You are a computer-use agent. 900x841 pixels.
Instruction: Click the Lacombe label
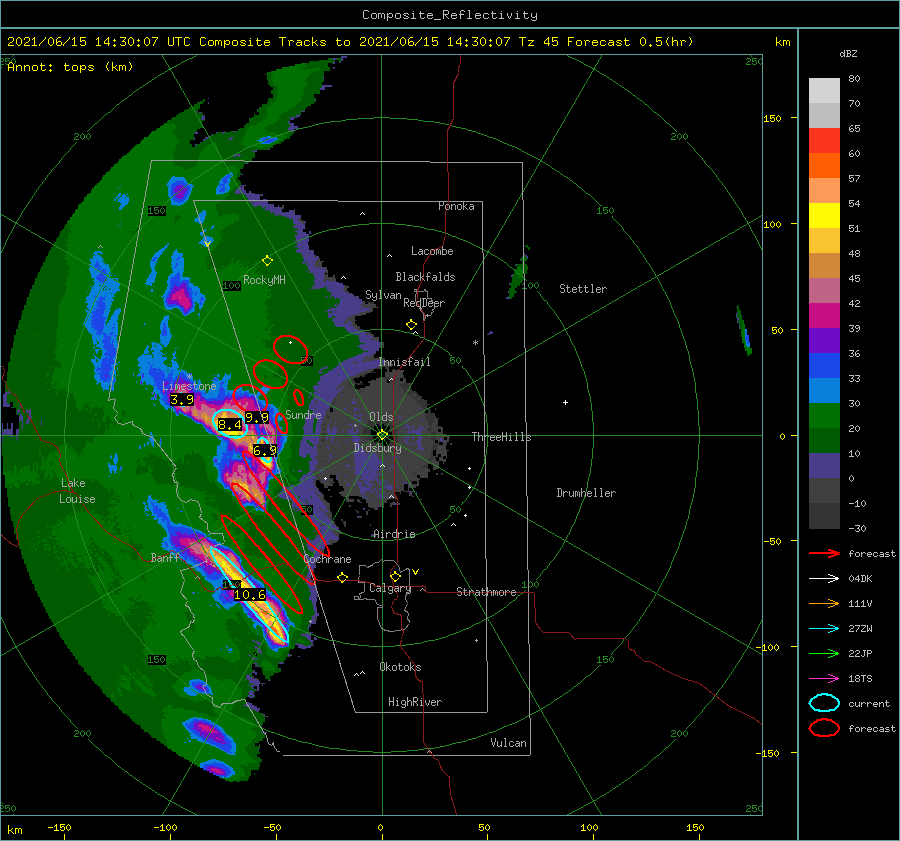tap(432, 251)
